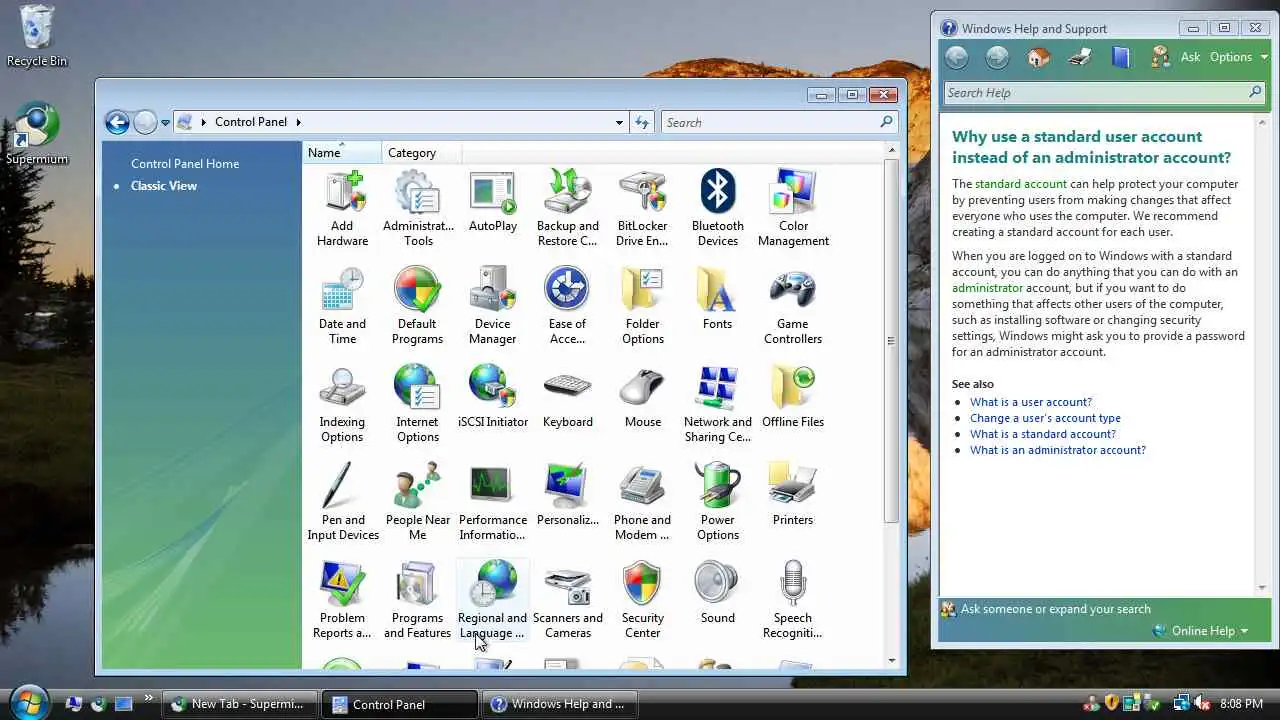Screen dimensions: 1280x720
Task: Open AutoPlay settings icon
Action: click(x=493, y=201)
